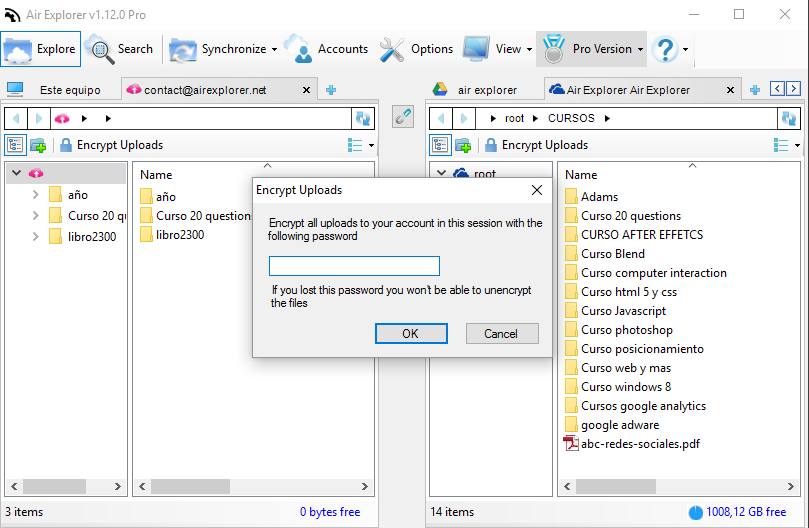This screenshot has height=528, width=809.
Task: Click the Help question mark icon
Action: click(665, 49)
